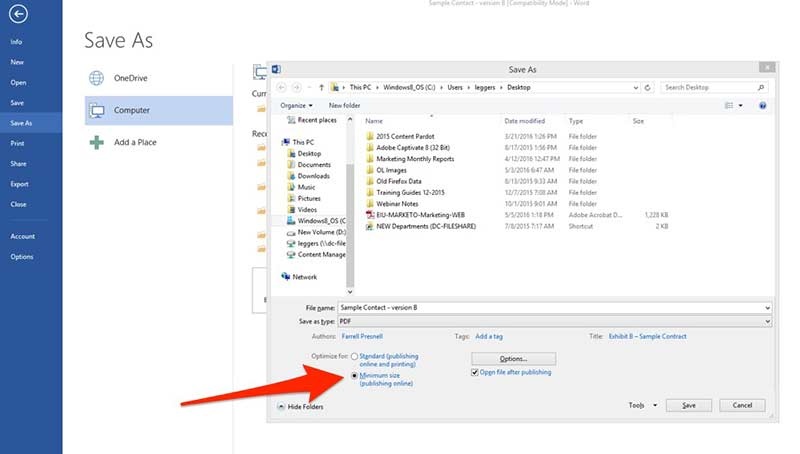Open the Print item in left sidebar
The height and width of the screenshot is (454, 800).
(18, 143)
